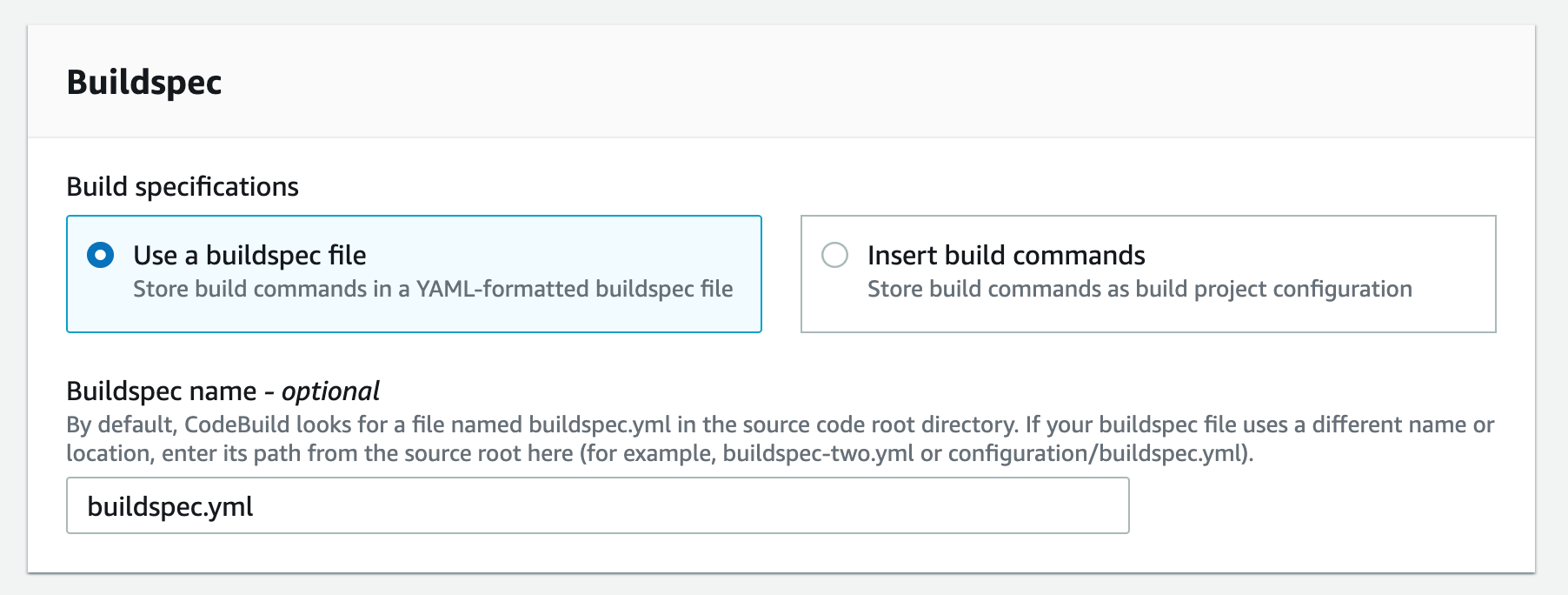Click the 'Buildspec' section heading
Image resolution: width=1568 pixels, height=595 pixels.
click(x=144, y=82)
